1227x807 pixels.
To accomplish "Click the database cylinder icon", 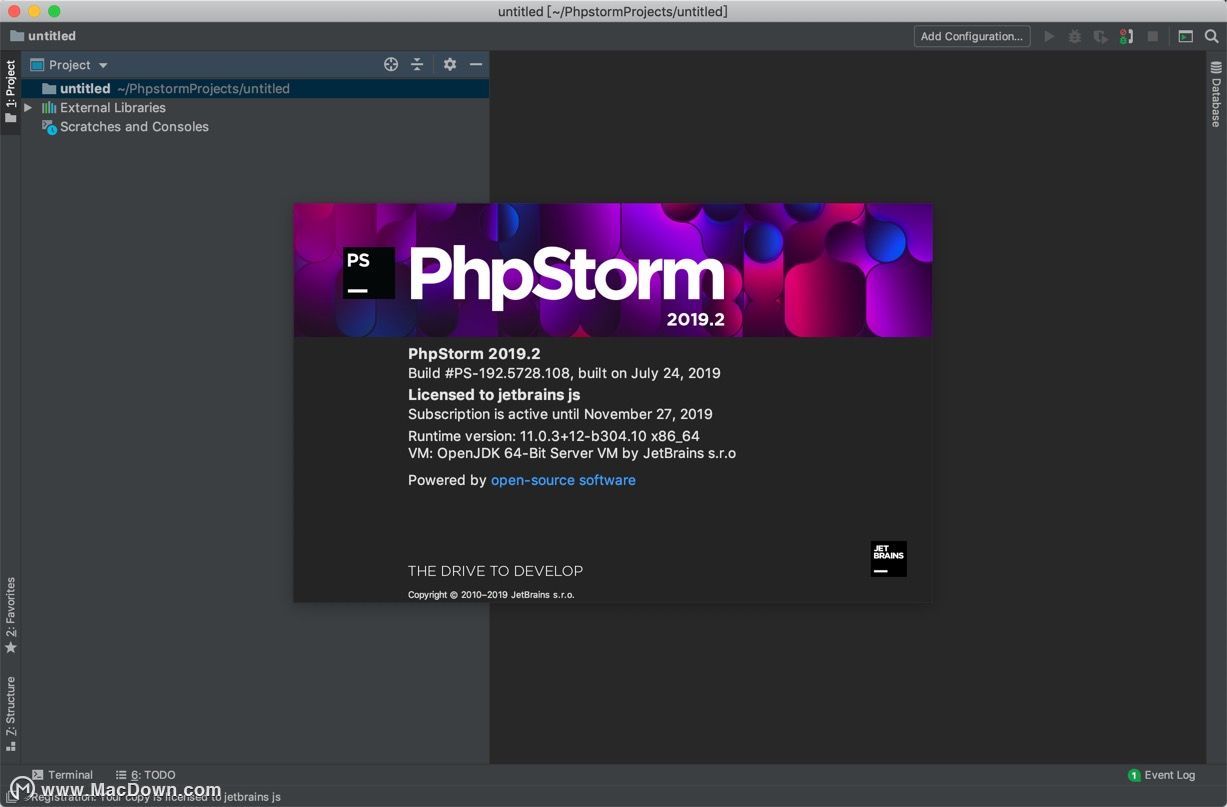I will [1216, 68].
